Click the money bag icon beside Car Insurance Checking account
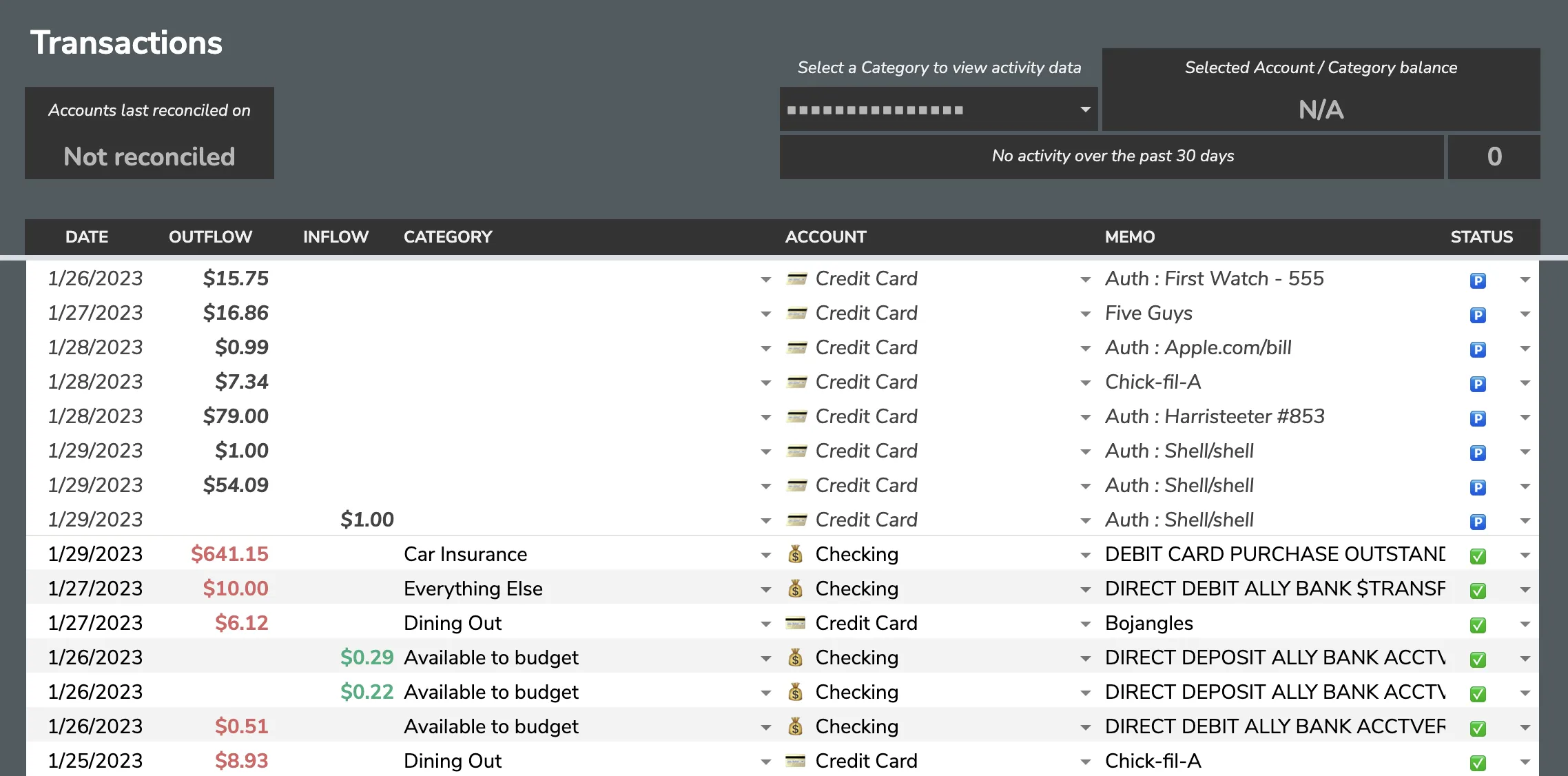The image size is (1568, 776). click(x=796, y=554)
